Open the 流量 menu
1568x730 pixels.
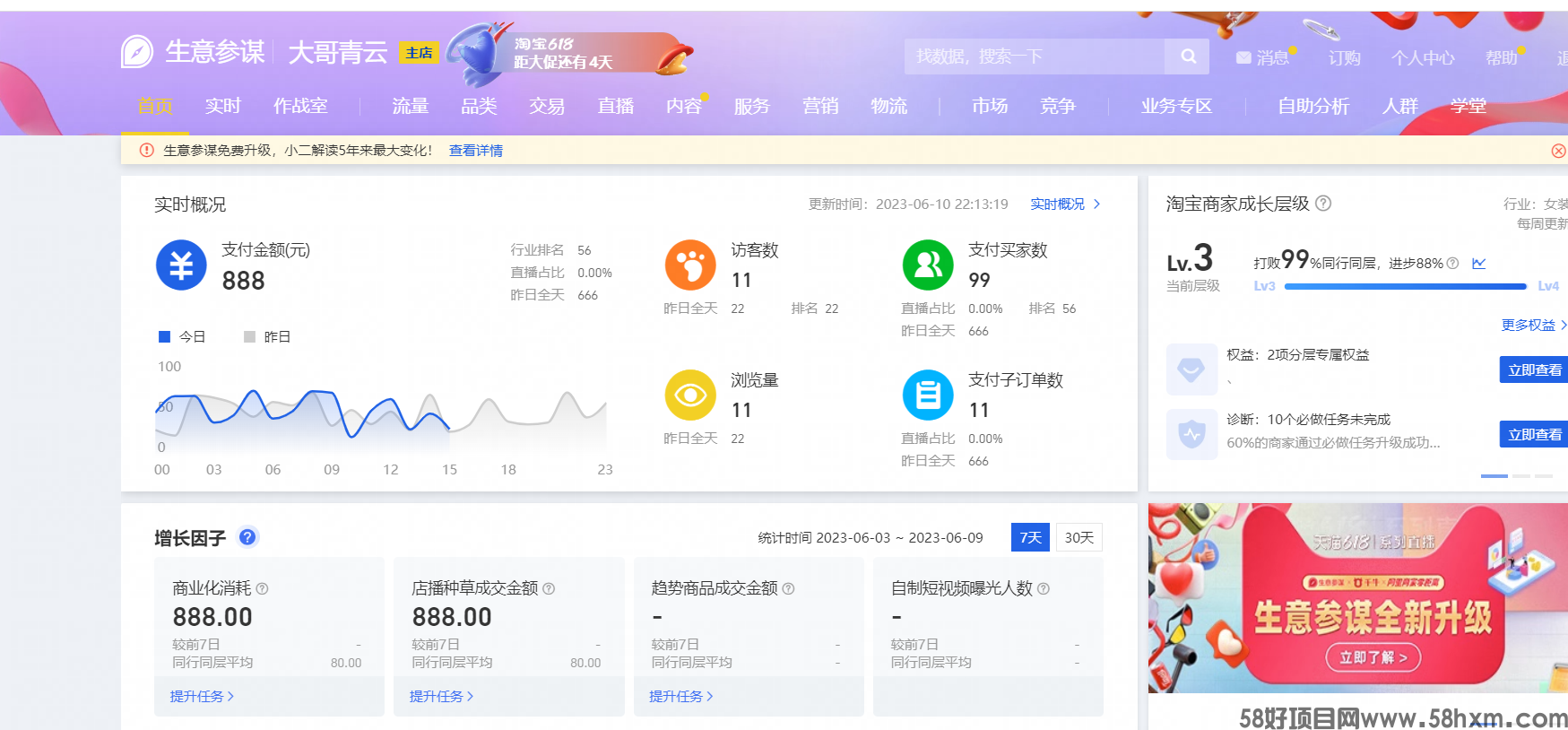pyautogui.click(x=411, y=106)
